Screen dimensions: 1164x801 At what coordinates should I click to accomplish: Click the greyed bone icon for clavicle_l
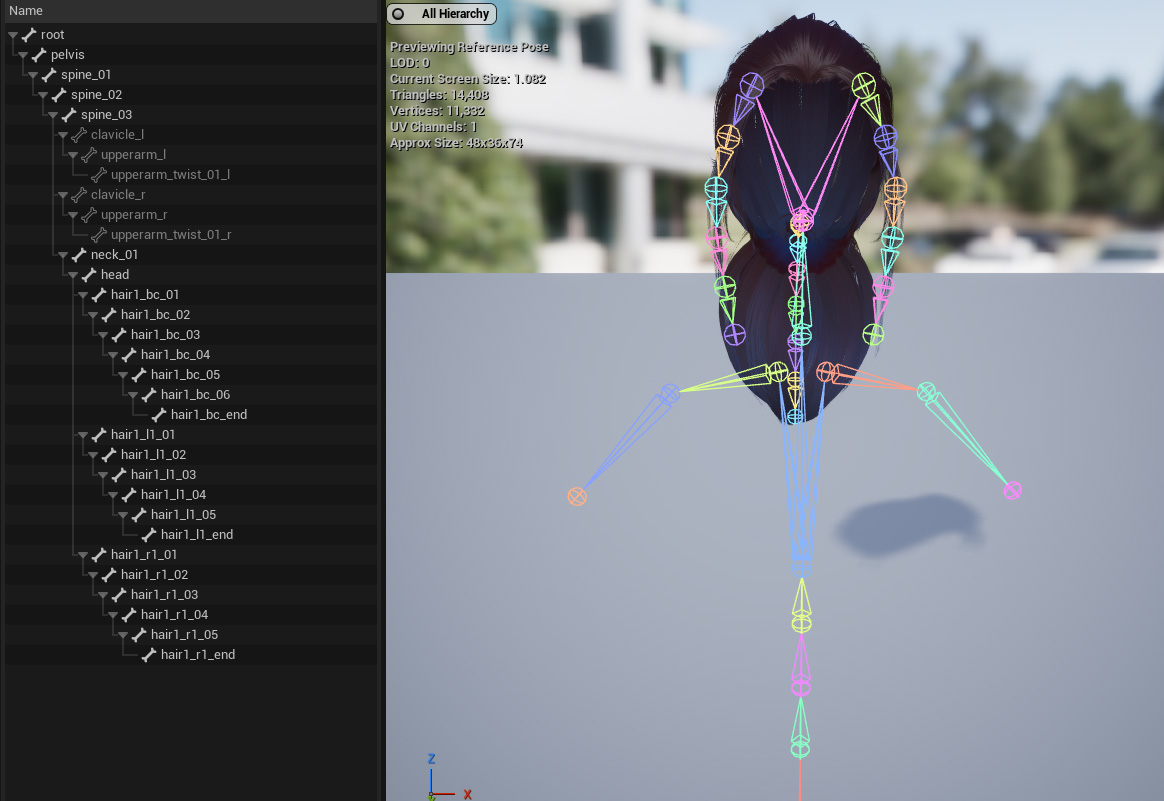pyautogui.click(x=79, y=134)
